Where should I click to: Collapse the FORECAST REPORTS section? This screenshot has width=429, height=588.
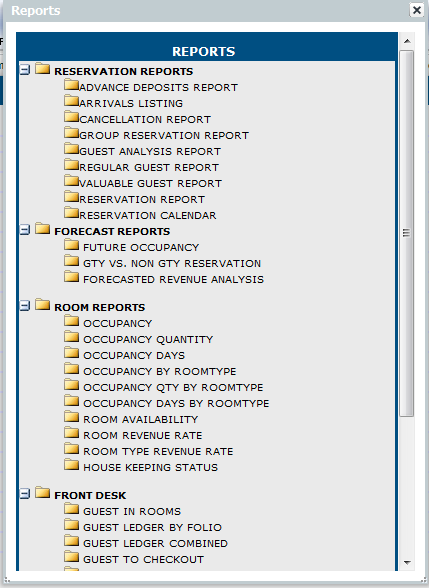tap(25, 230)
